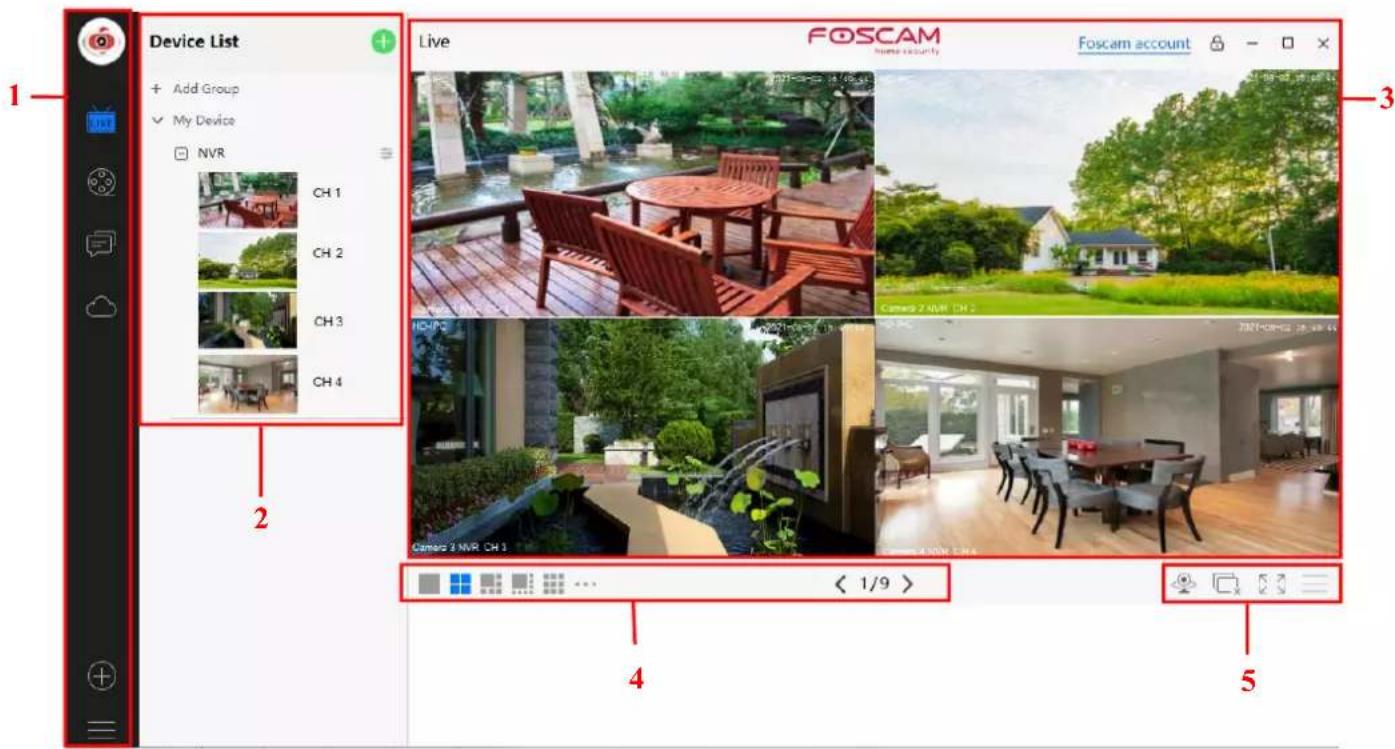Open the Live view sidebar icon

(101, 122)
